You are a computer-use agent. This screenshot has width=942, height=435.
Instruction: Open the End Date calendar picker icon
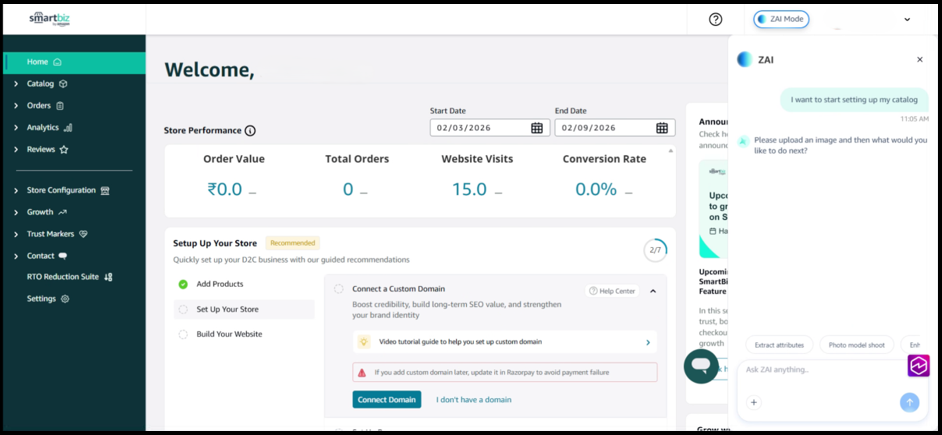pyautogui.click(x=662, y=128)
